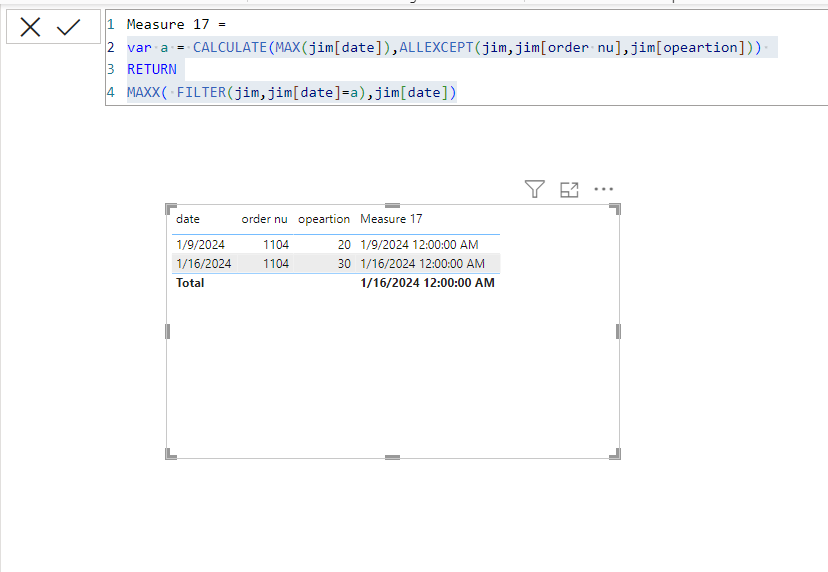828x572 pixels.
Task: Click the ALLEXCEPT function in line 2
Action: [x=436, y=47]
